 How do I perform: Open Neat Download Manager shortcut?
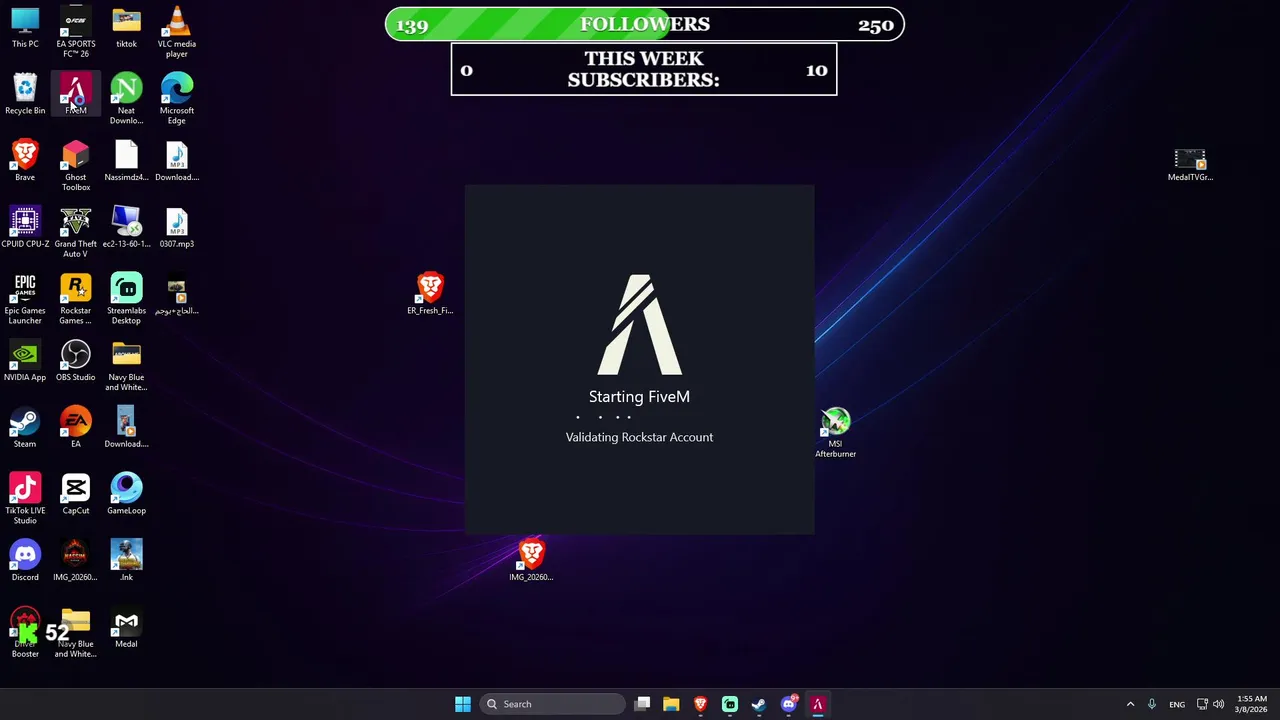(126, 99)
